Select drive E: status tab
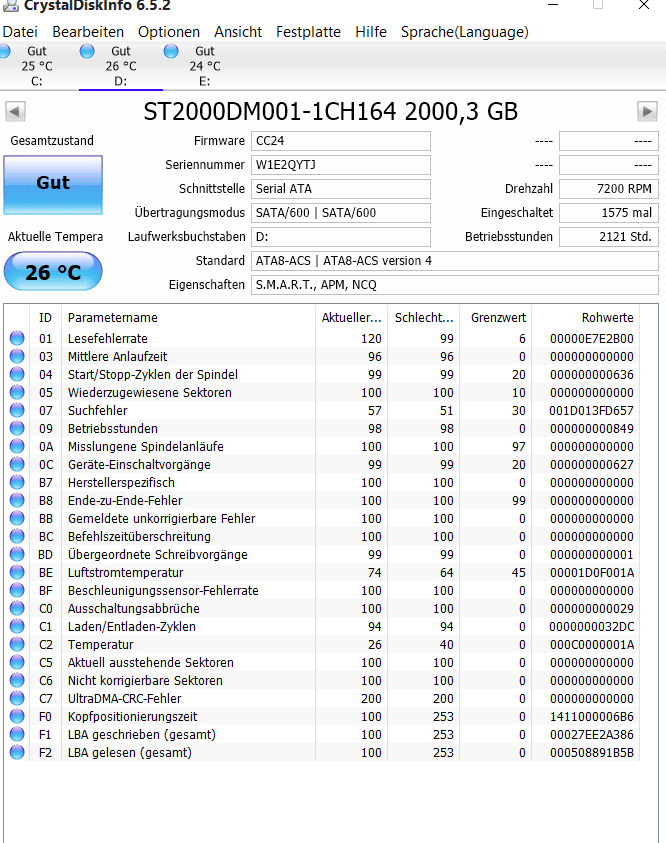The height and width of the screenshot is (843, 666). [x=204, y=66]
